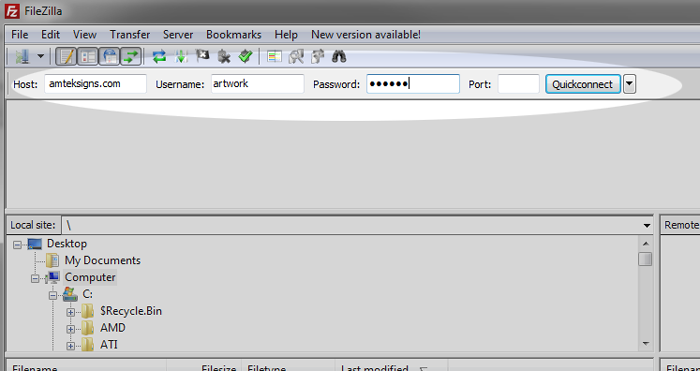Toggle local directory tree display icon

click(88, 57)
